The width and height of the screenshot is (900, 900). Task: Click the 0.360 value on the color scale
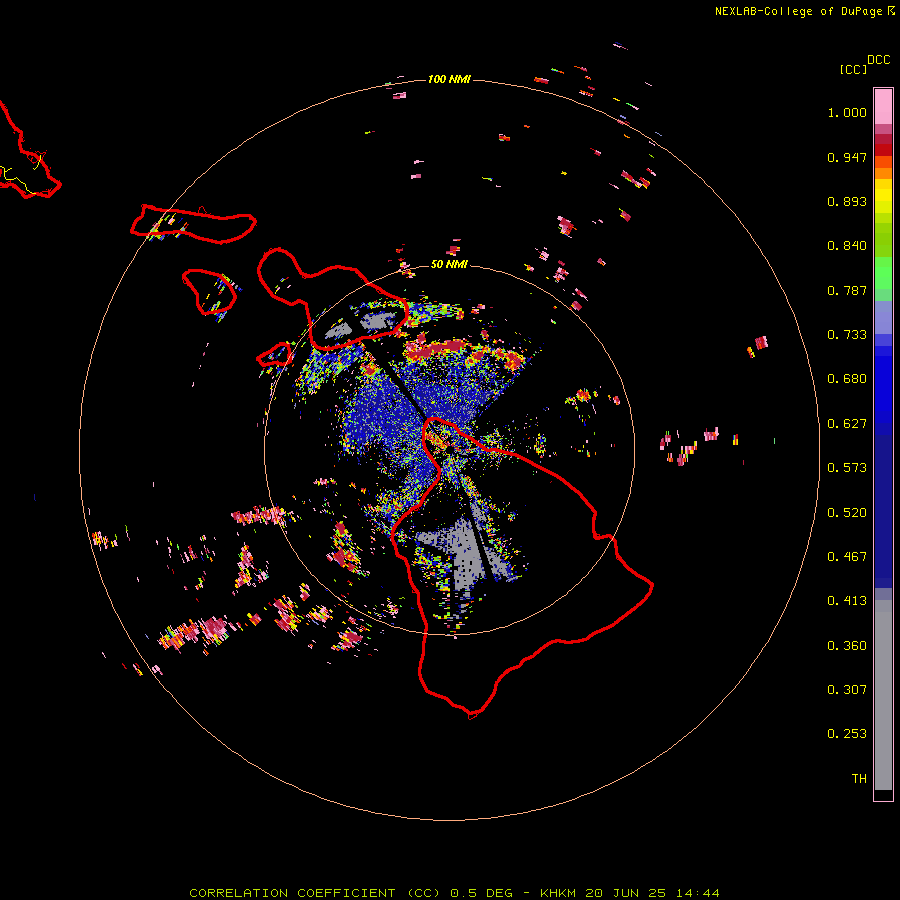pos(847,646)
